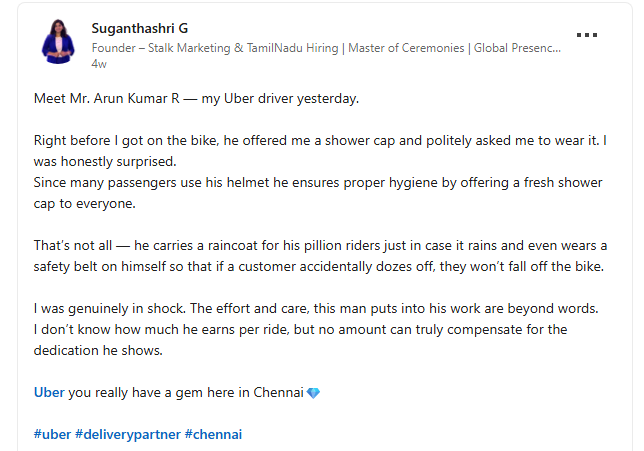The image size is (644, 451).
Task: Open the post's three-dot options menu
Action: coord(587,34)
